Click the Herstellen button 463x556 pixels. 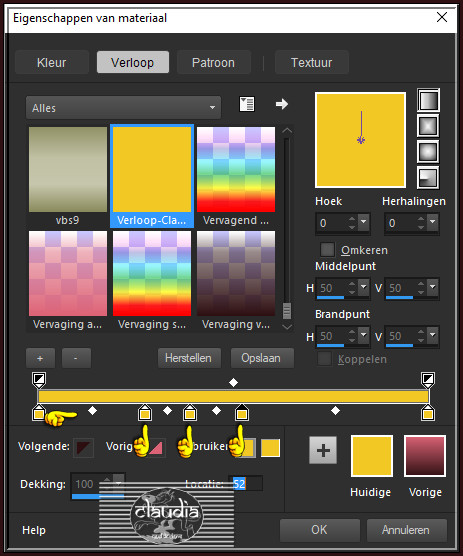pos(189,358)
